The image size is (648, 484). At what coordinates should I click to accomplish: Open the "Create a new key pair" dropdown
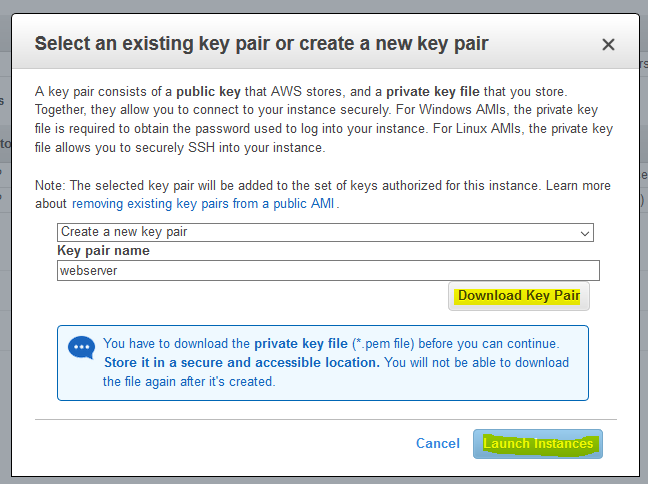(x=325, y=232)
